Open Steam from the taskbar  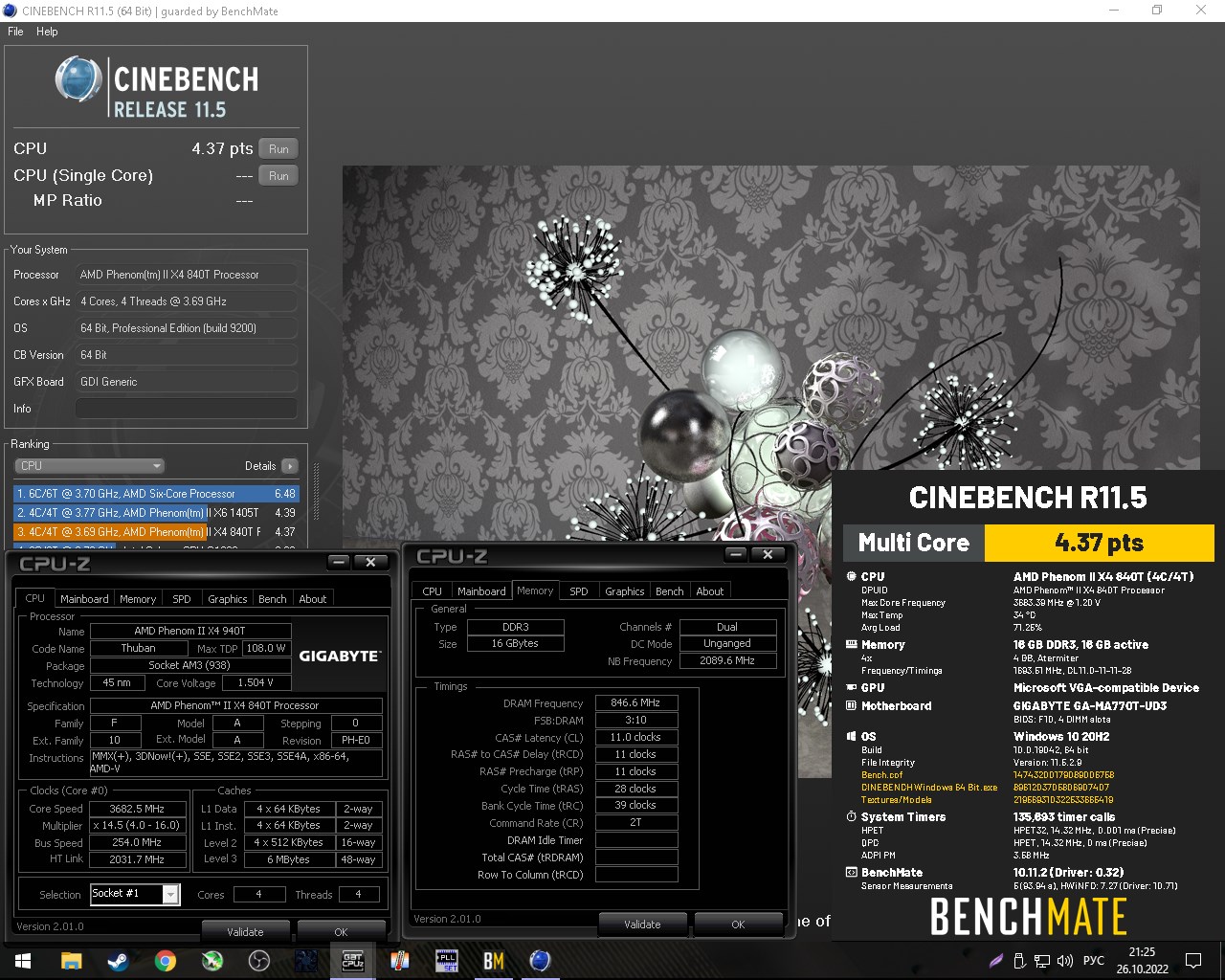(x=119, y=961)
